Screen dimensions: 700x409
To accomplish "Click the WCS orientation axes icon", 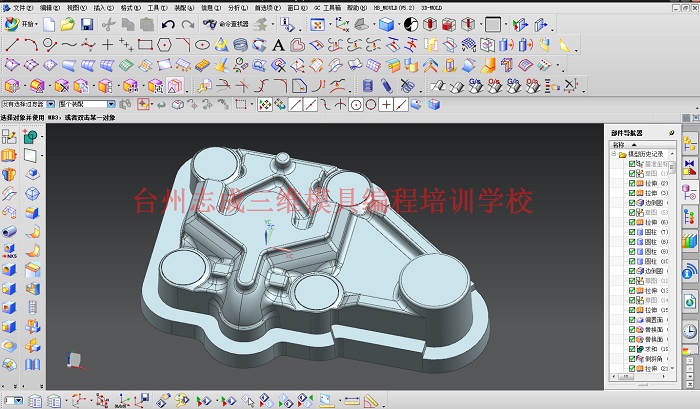I will point(342,25).
